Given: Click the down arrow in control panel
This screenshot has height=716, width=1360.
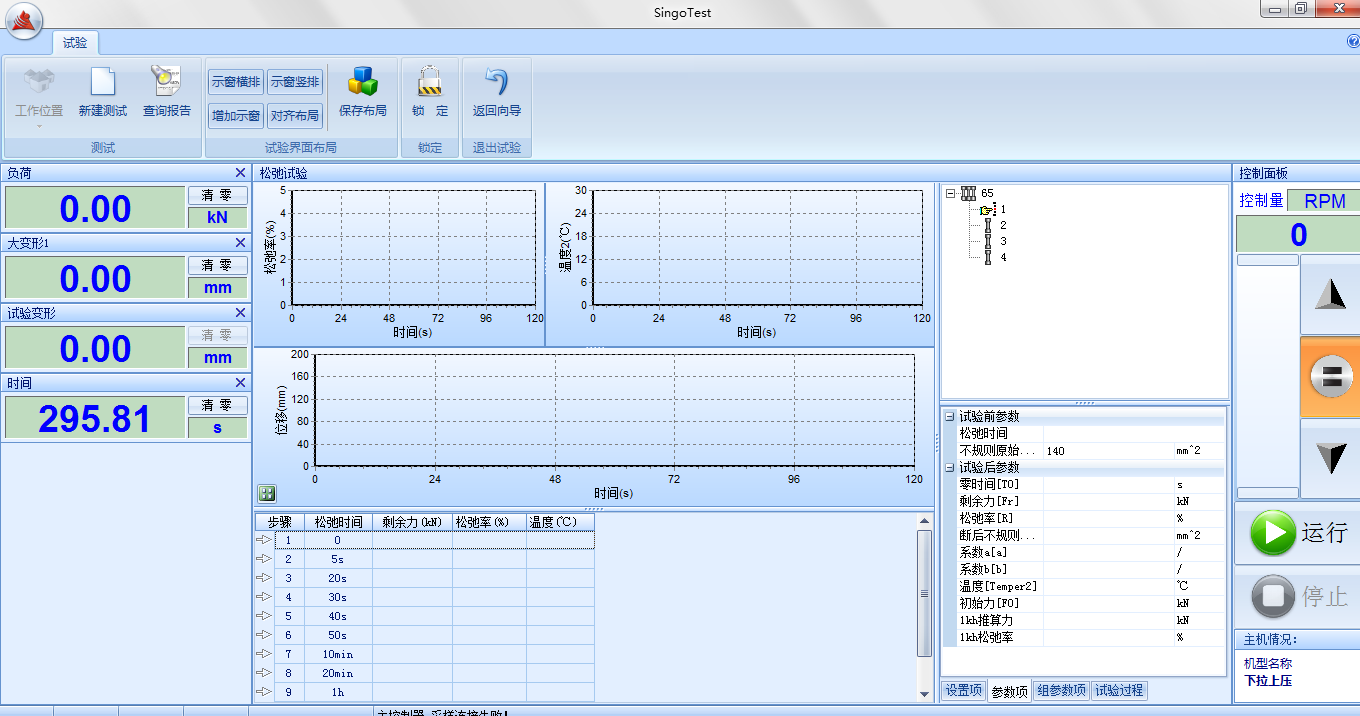Looking at the screenshot, I should pos(1330,459).
